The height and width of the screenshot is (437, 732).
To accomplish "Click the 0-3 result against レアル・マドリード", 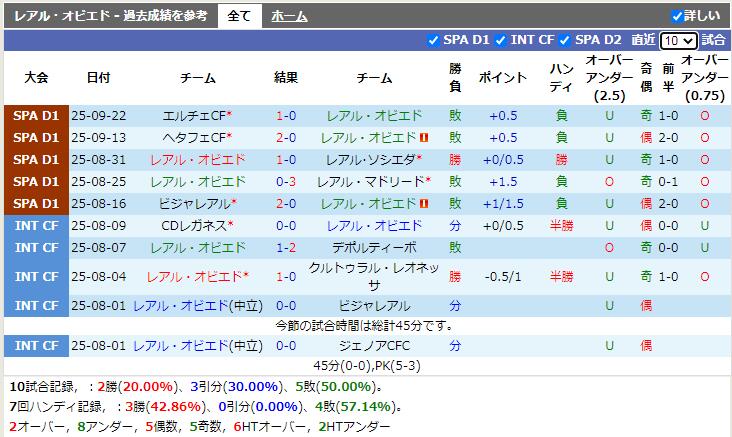I will 286,182.
